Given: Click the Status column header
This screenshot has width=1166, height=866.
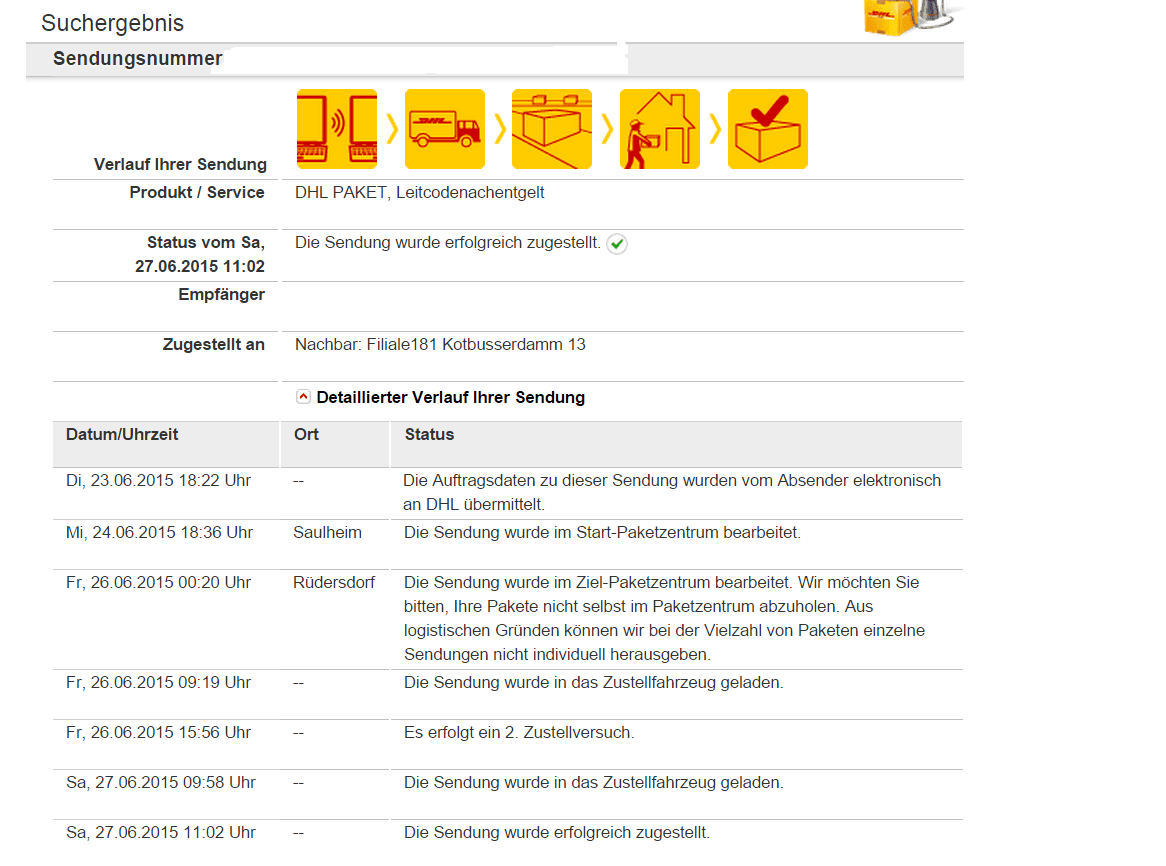Looking at the screenshot, I should click(429, 434).
